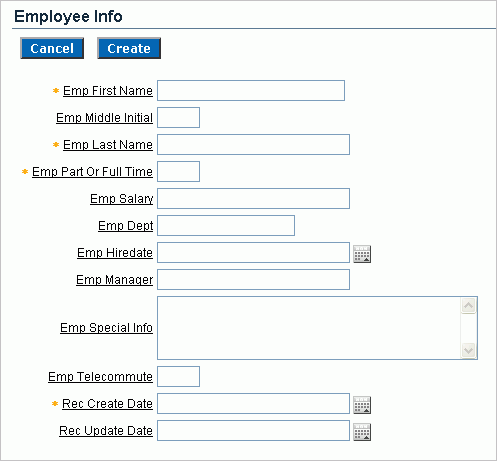Select the Emp Manager text field
Screen dimensions: 497x461
(253, 279)
